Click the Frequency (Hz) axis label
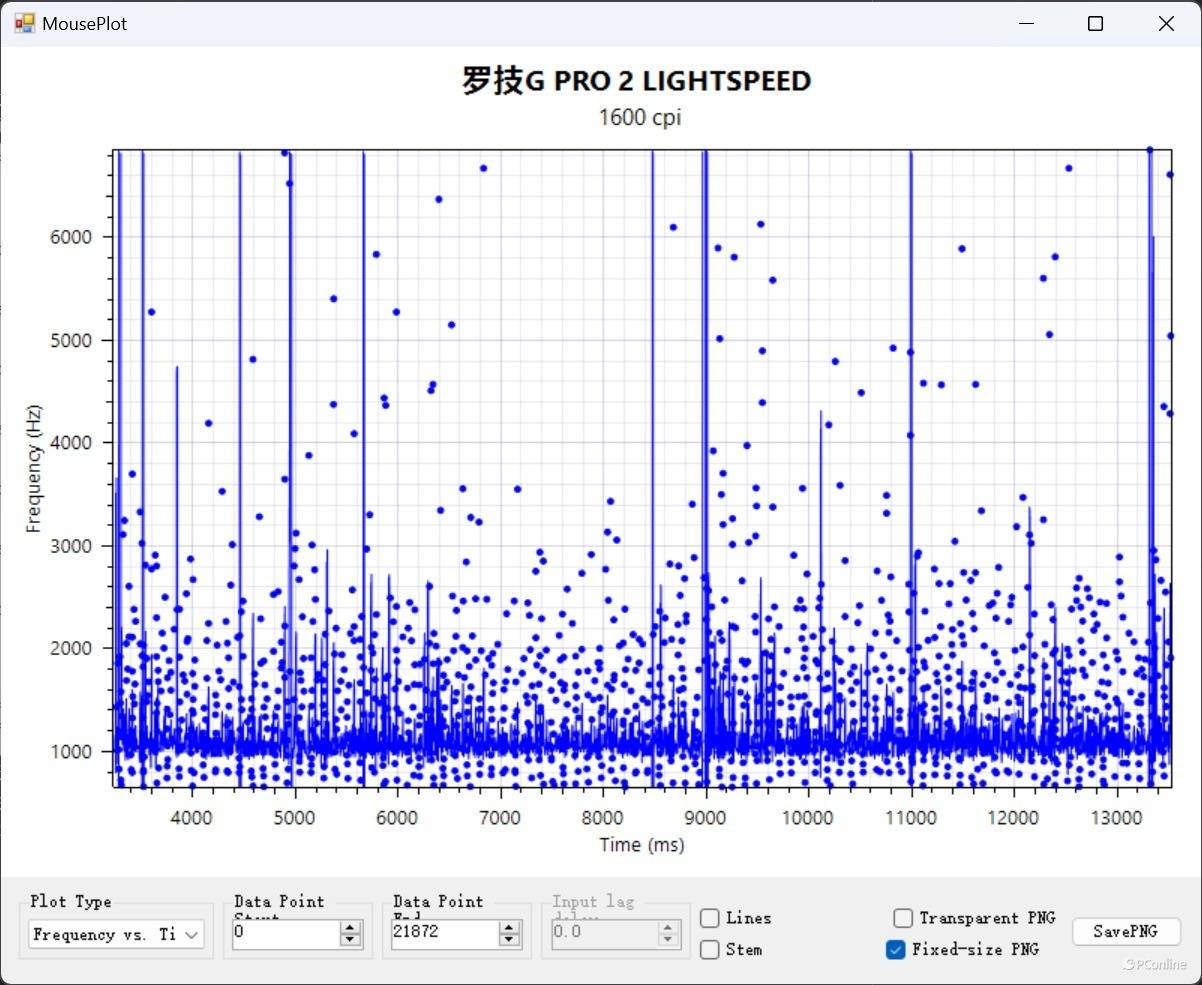Screen dimensions: 1202x985 pyautogui.click(x=35, y=468)
